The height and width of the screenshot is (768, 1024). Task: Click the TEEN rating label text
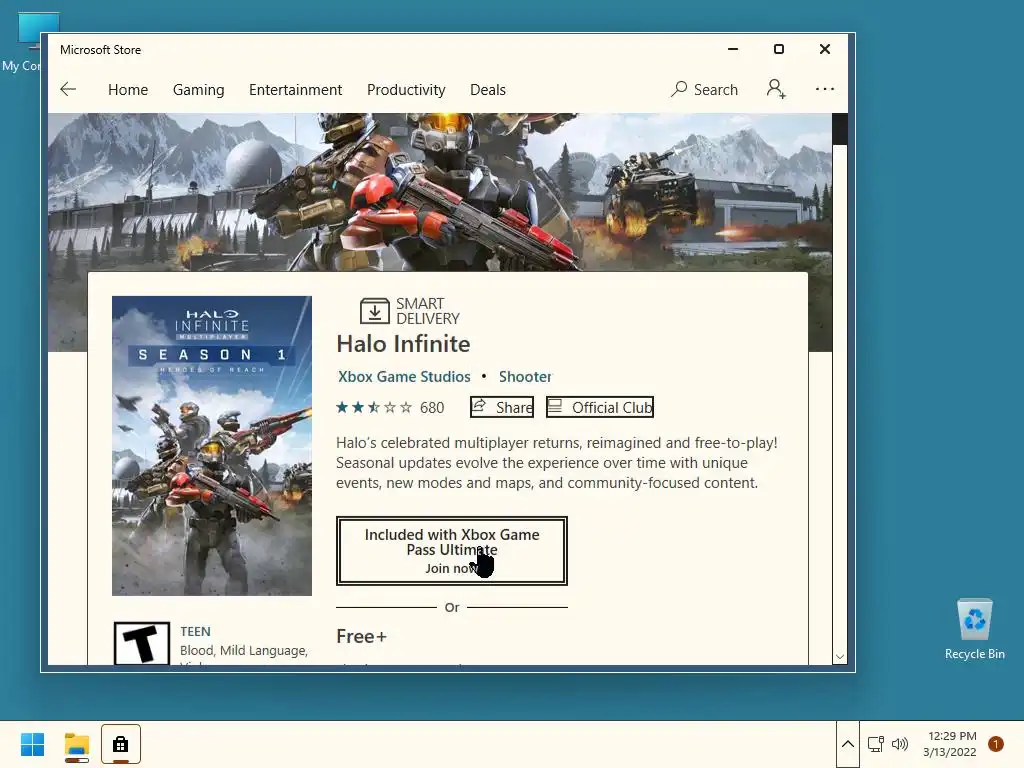(x=195, y=632)
